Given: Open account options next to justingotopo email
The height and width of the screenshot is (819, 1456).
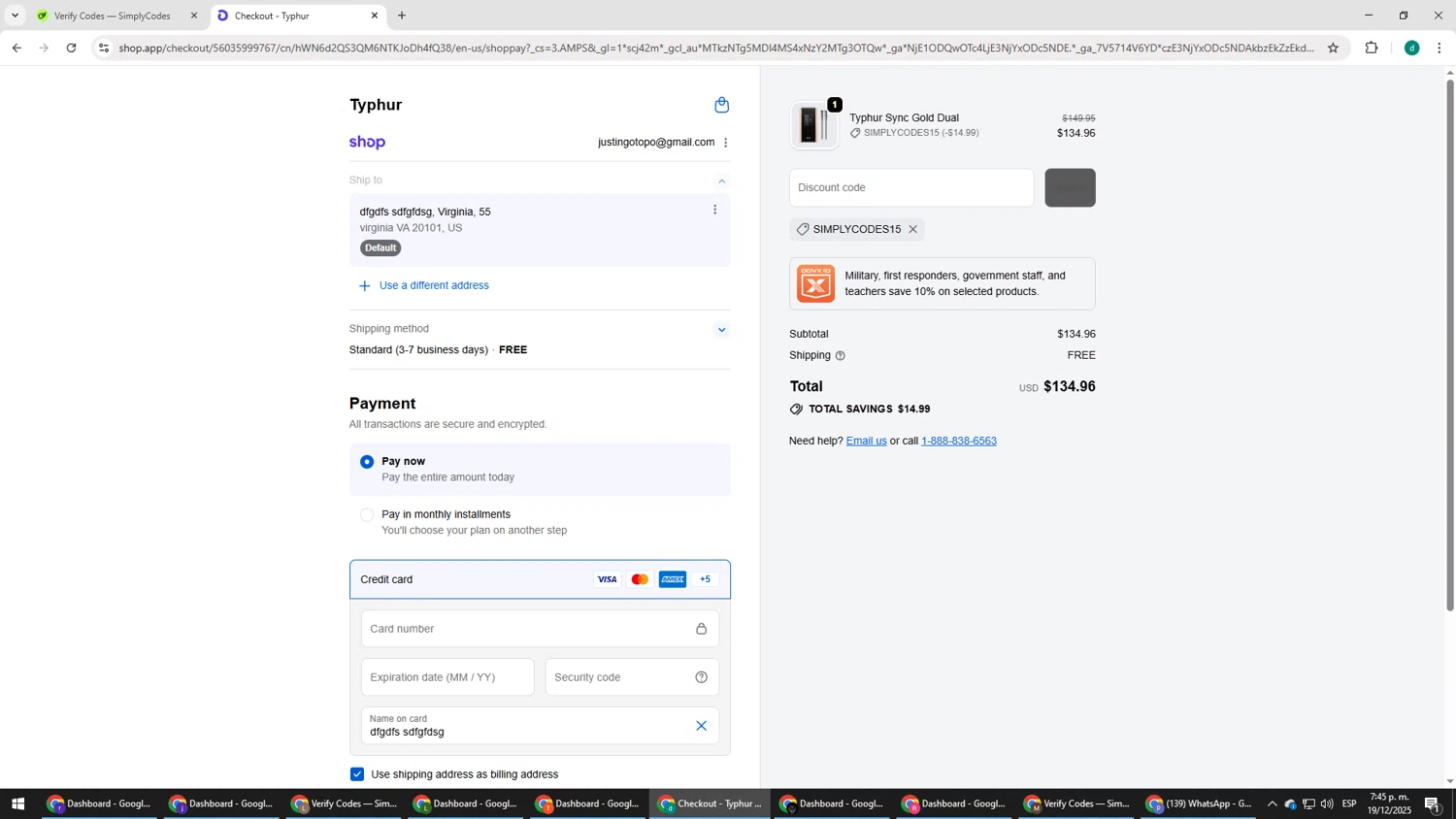Looking at the screenshot, I should 725,143.
